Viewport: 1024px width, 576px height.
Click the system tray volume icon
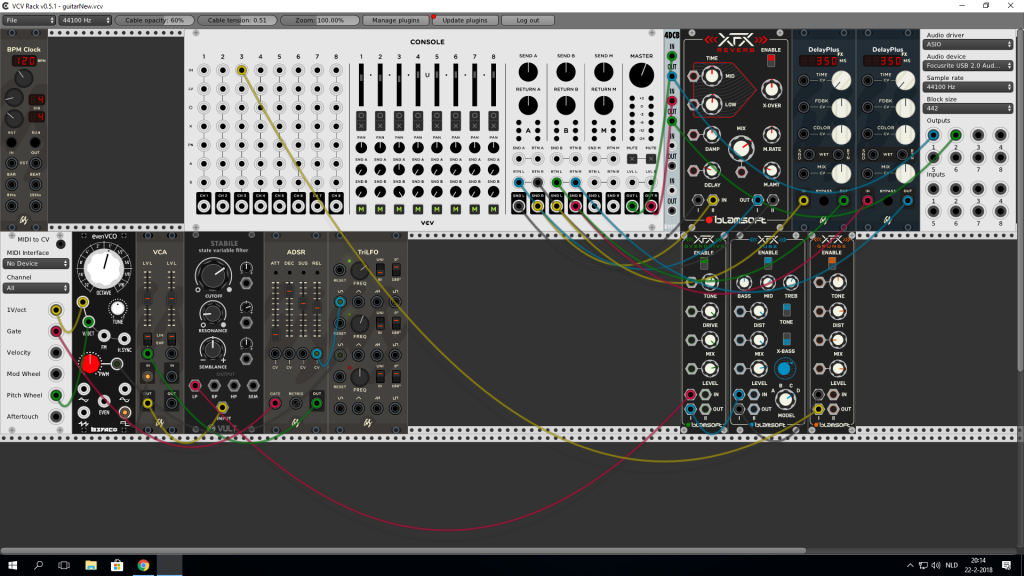click(936, 565)
